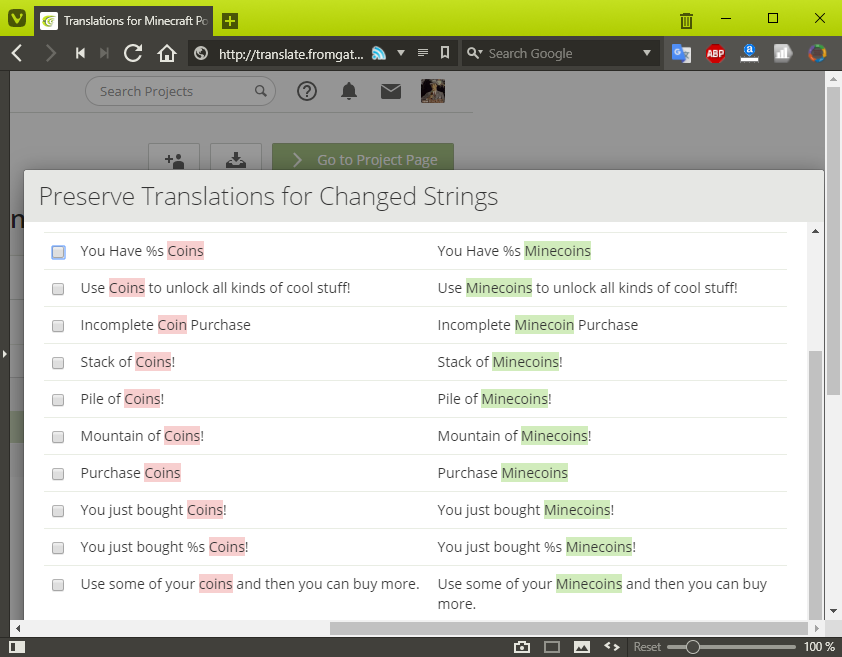Open the search field history dropdown arrow

(x=647, y=53)
